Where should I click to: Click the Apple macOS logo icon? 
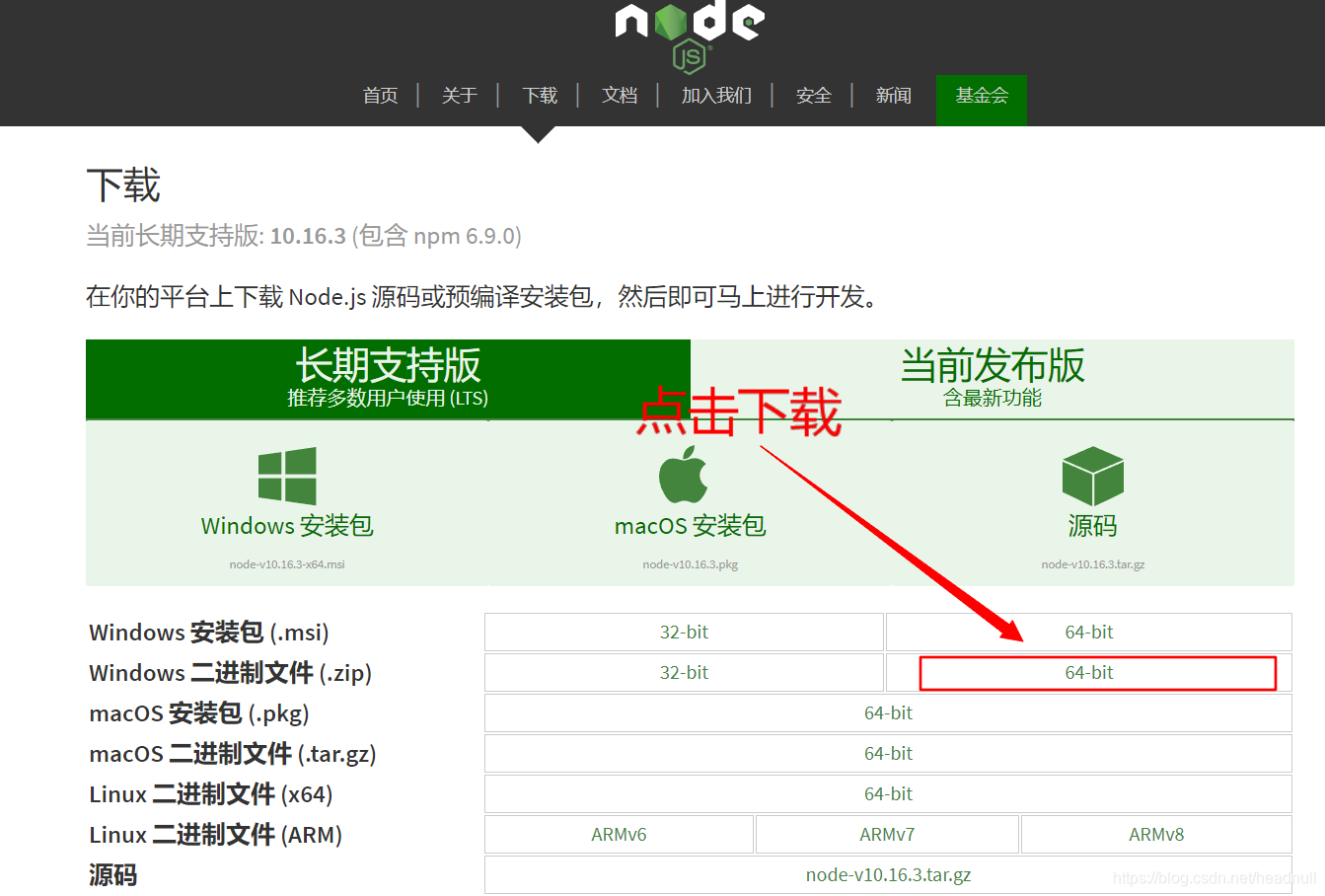click(x=684, y=474)
